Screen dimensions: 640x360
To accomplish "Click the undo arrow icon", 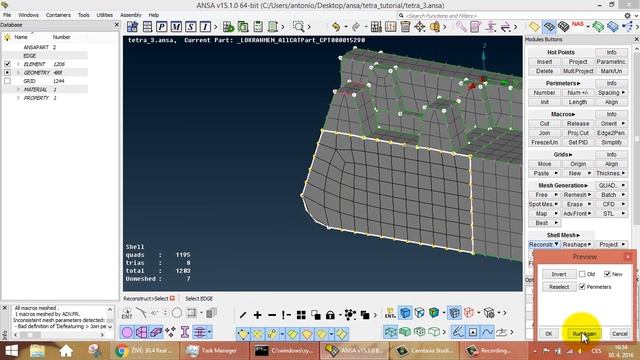I will pyautogui.click(x=336, y=27).
